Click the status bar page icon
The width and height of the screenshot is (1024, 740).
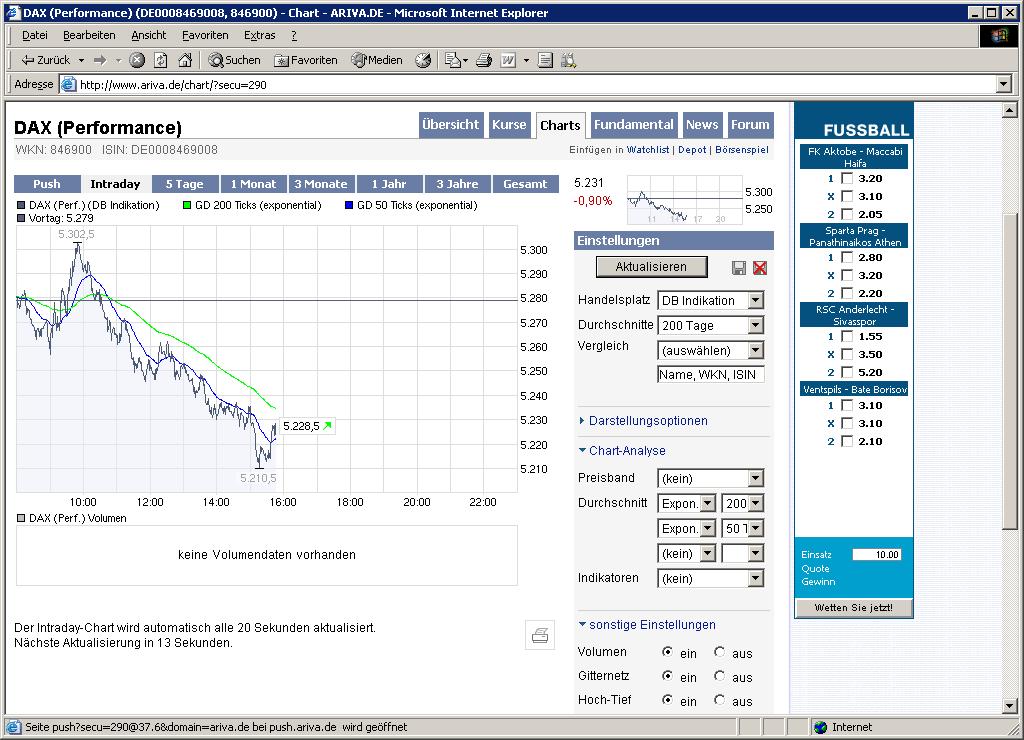tap(13, 727)
